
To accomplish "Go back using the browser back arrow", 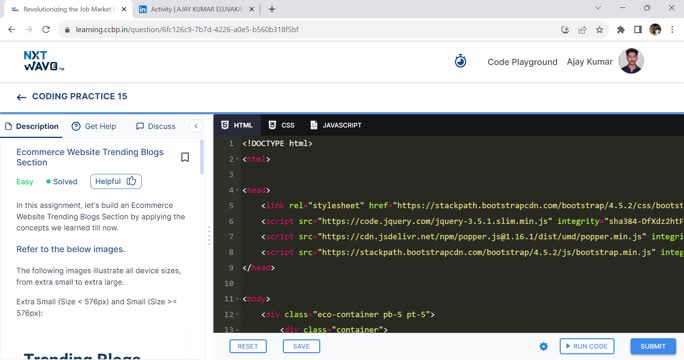I will click(x=12, y=29).
